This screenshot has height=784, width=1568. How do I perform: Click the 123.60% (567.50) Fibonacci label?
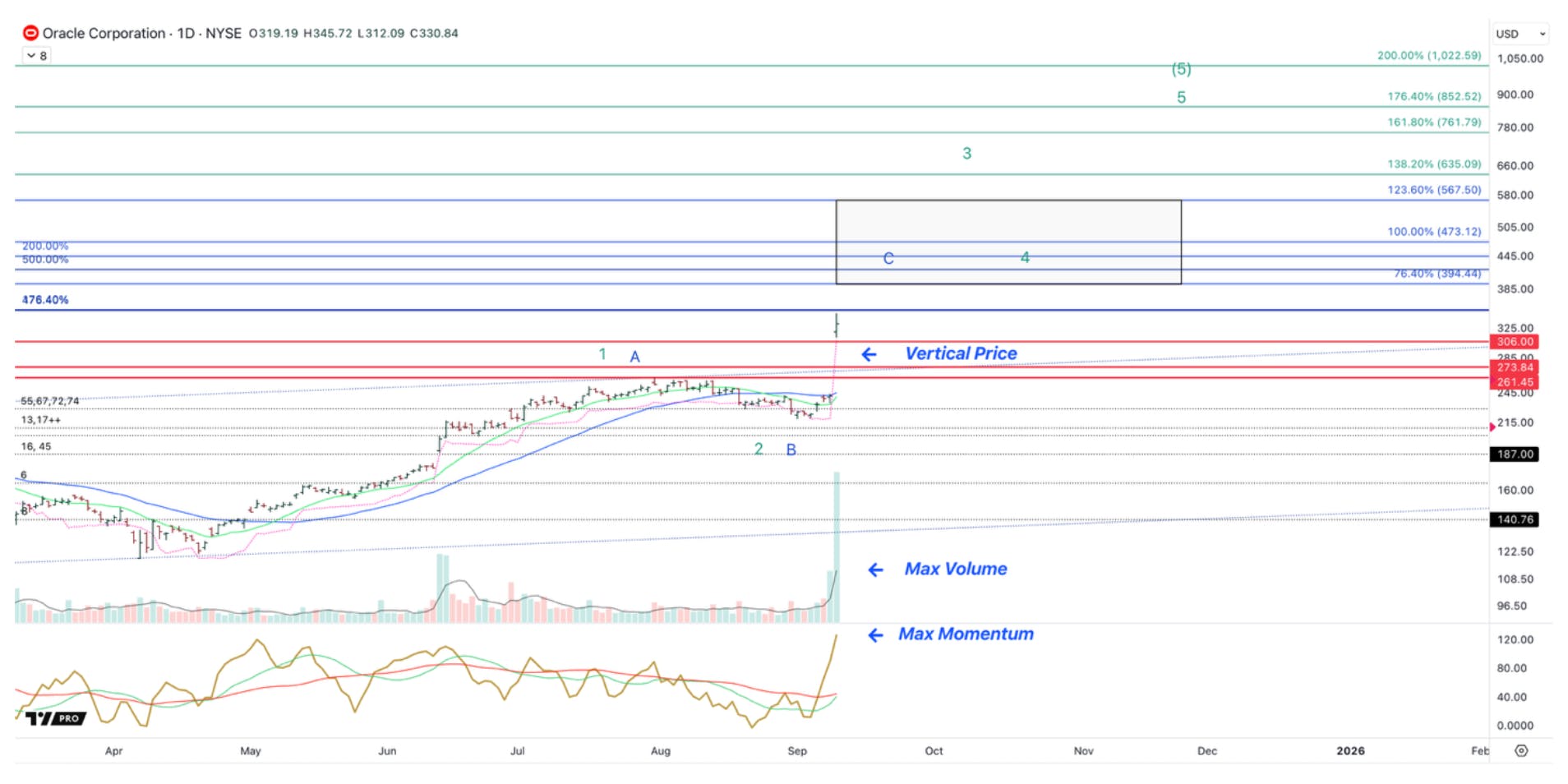tap(1434, 189)
